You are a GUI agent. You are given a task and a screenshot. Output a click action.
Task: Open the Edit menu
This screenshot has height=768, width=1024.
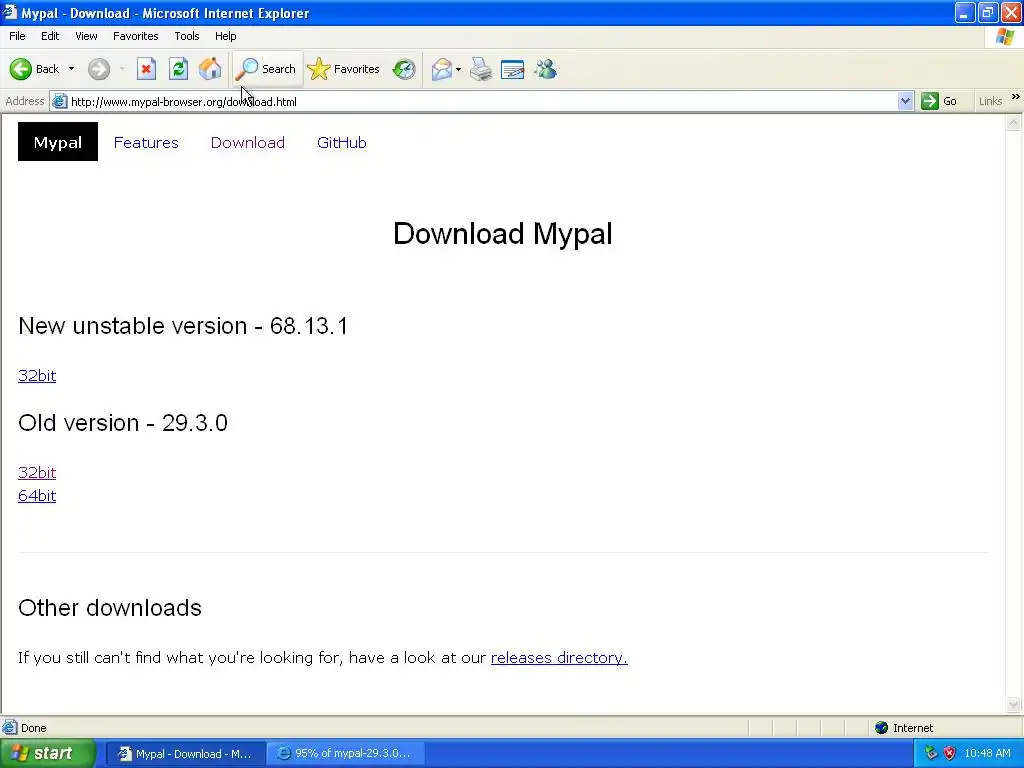pos(50,36)
